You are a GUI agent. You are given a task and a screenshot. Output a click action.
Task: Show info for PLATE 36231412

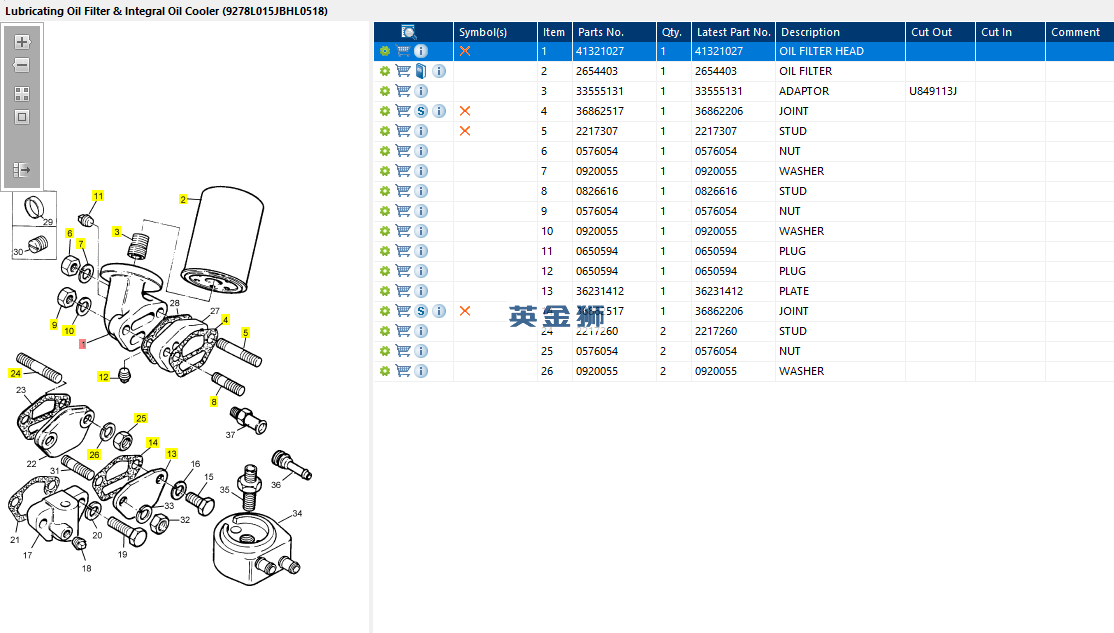421,291
